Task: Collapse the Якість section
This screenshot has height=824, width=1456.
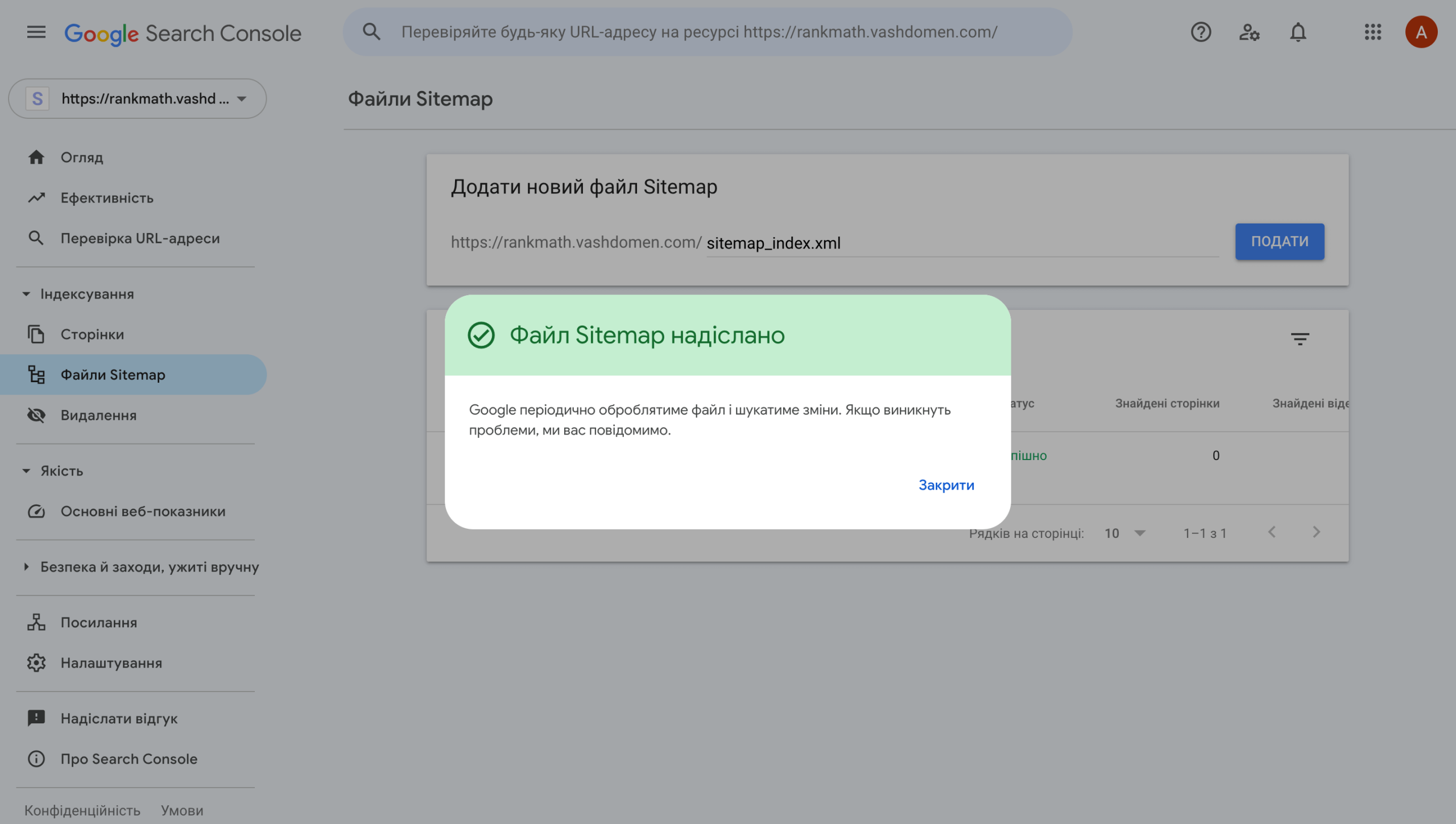Action: pos(26,470)
